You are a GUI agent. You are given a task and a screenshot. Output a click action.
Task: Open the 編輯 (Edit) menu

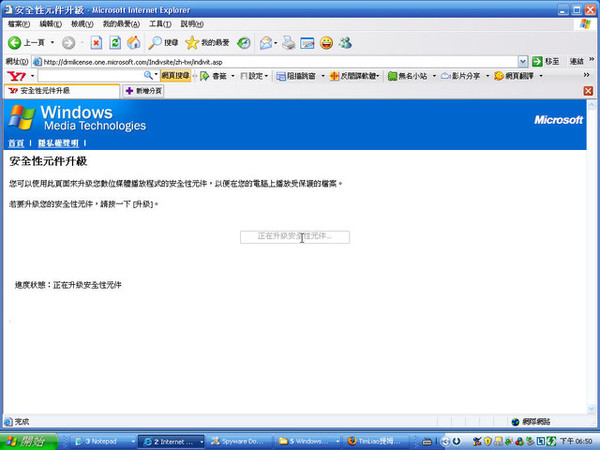click(51, 24)
